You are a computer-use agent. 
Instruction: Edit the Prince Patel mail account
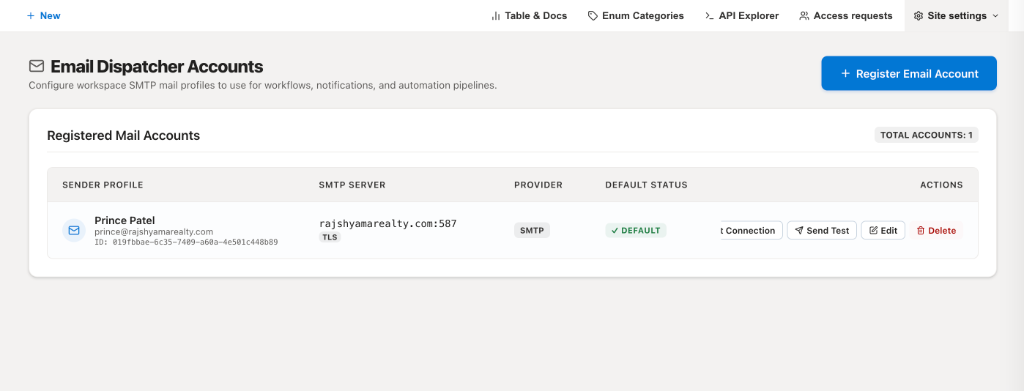(883, 230)
